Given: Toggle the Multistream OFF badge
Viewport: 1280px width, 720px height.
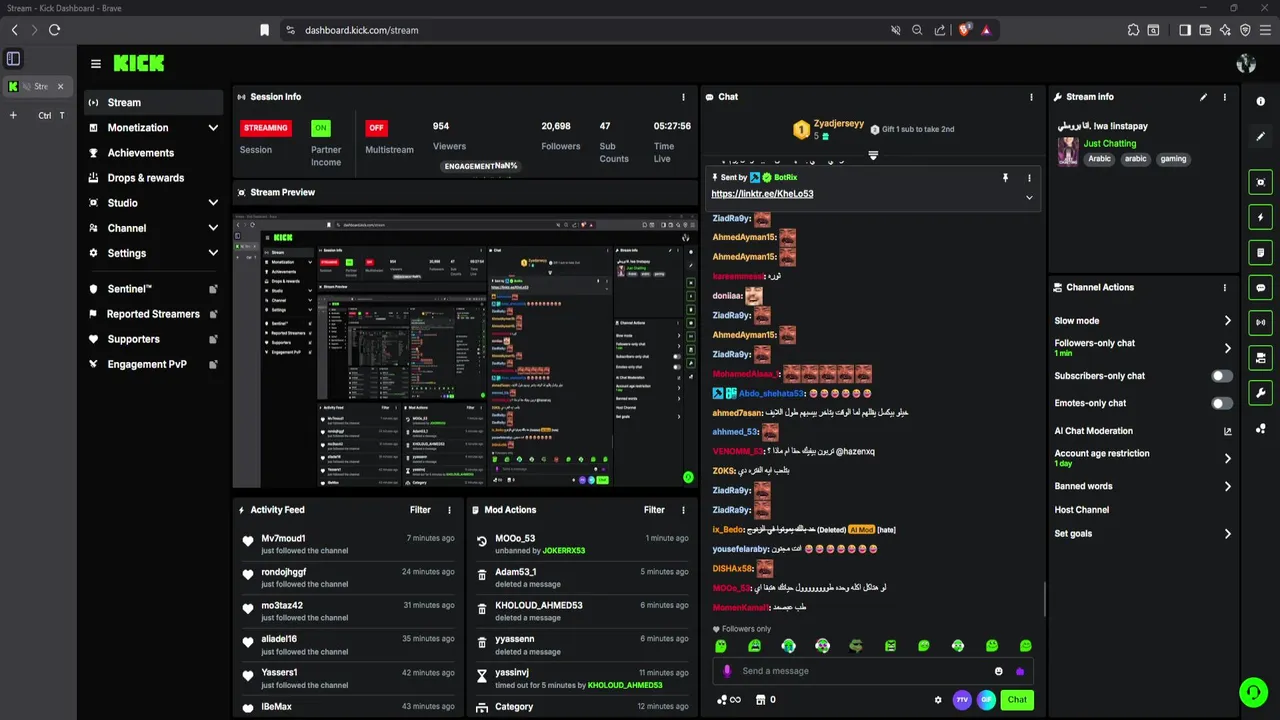Looking at the screenshot, I should [x=376, y=128].
